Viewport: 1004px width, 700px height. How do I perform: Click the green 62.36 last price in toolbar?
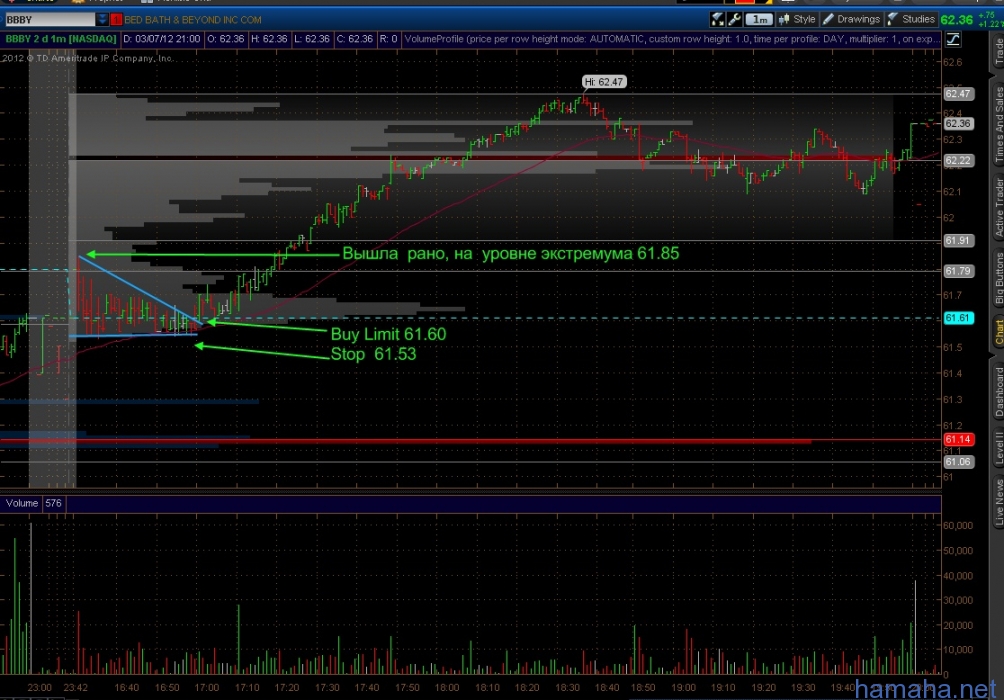pos(957,20)
